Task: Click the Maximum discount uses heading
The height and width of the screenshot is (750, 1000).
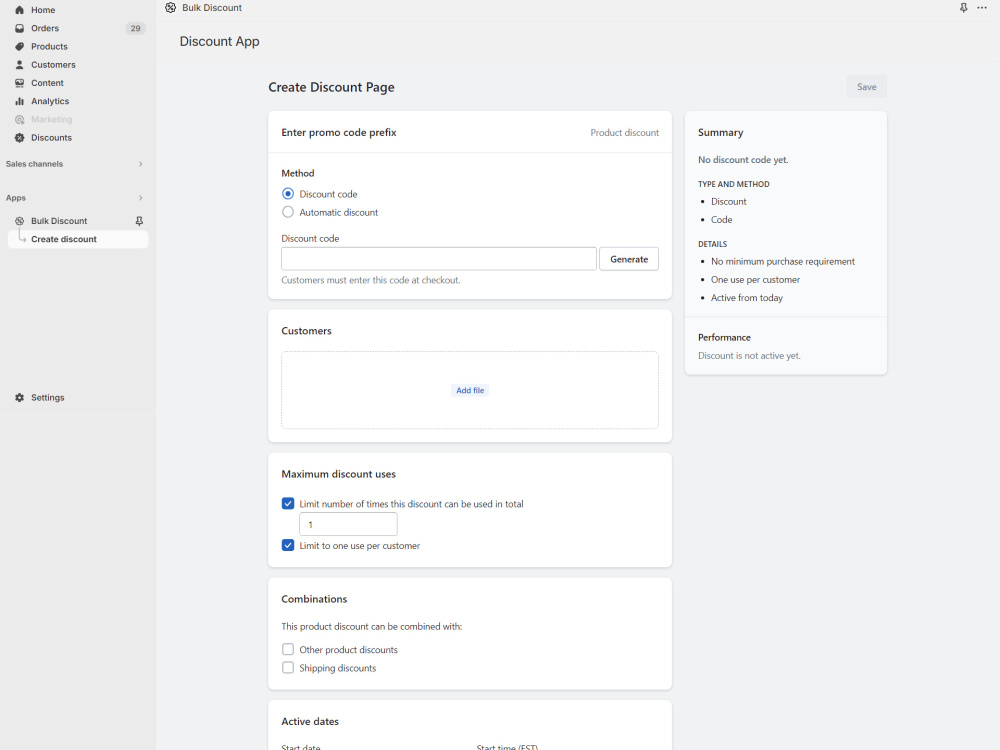Action: [338, 474]
